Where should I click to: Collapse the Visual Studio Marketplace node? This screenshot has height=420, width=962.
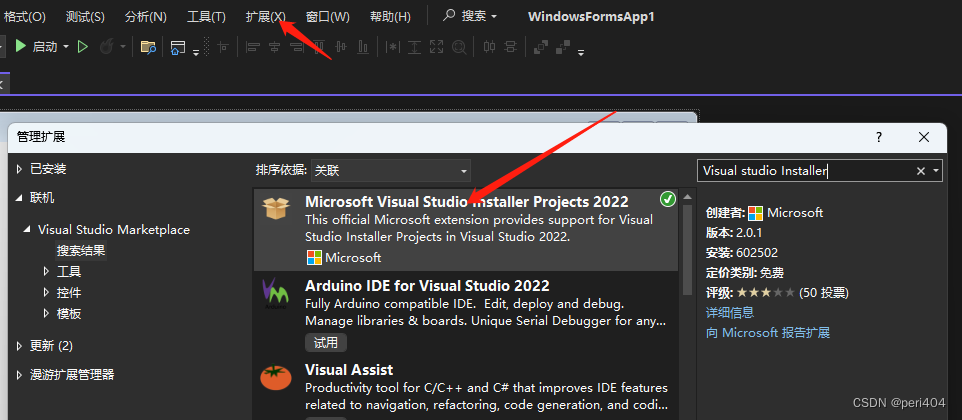point(26,230)
